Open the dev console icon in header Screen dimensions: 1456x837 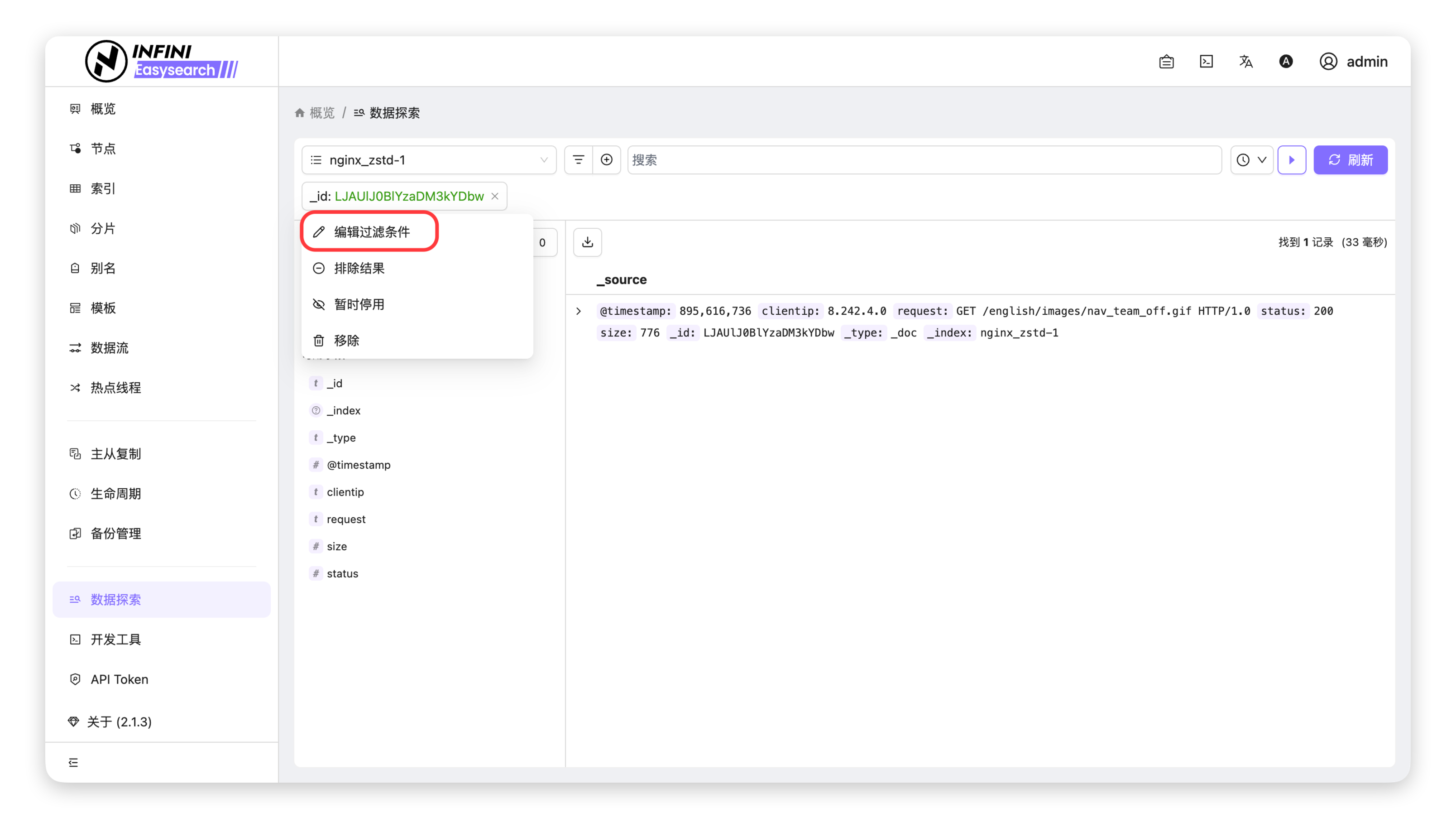tap(1206, 62)
